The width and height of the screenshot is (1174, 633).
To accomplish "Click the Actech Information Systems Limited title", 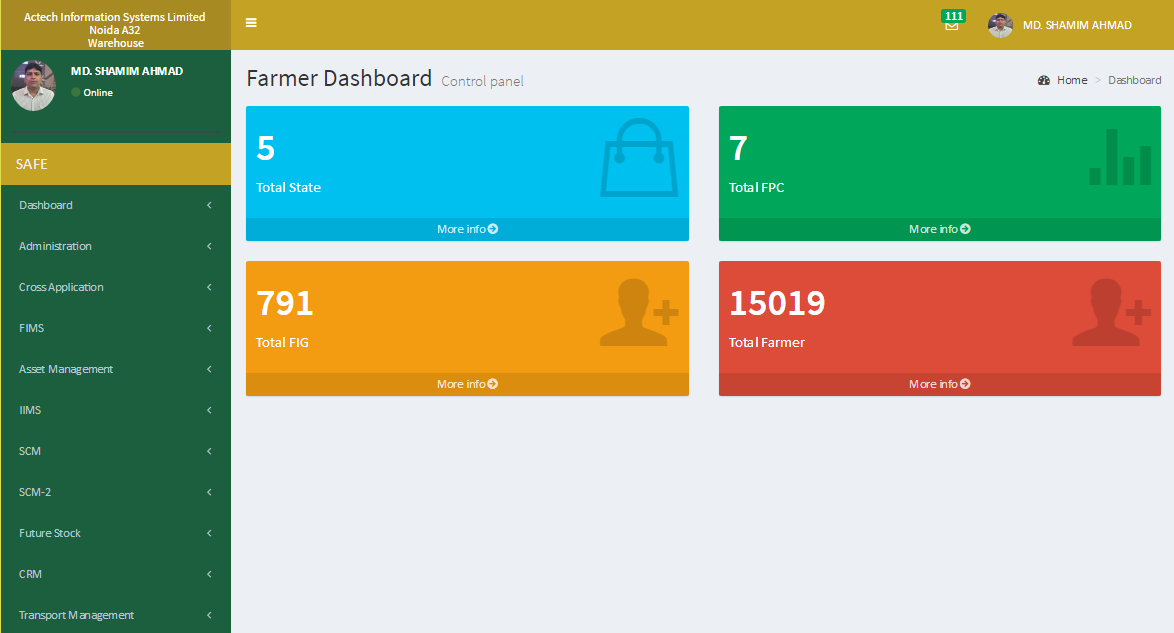I will pos(115,16).
